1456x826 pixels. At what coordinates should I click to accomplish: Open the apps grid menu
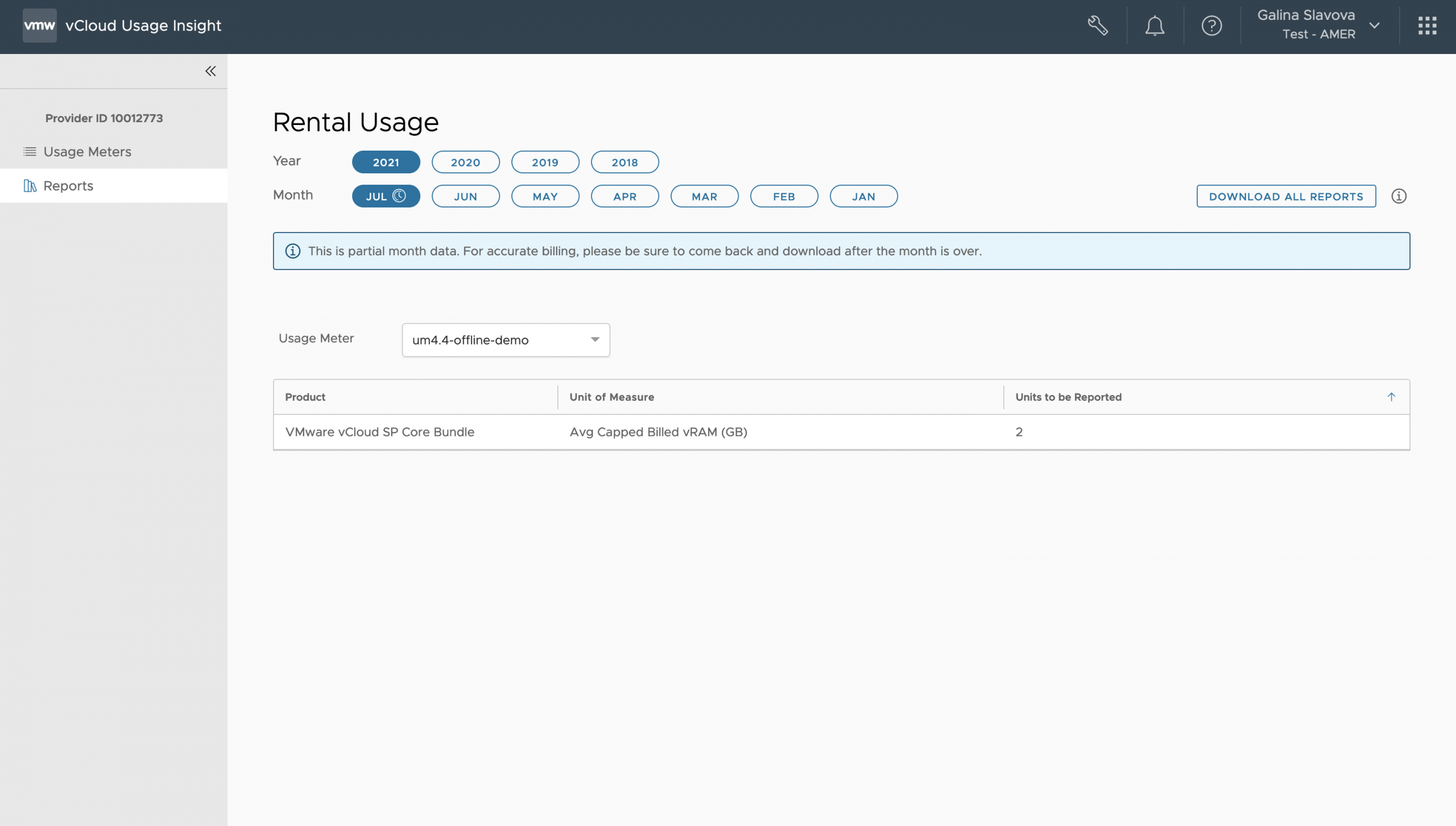(x=1427, y=26)
